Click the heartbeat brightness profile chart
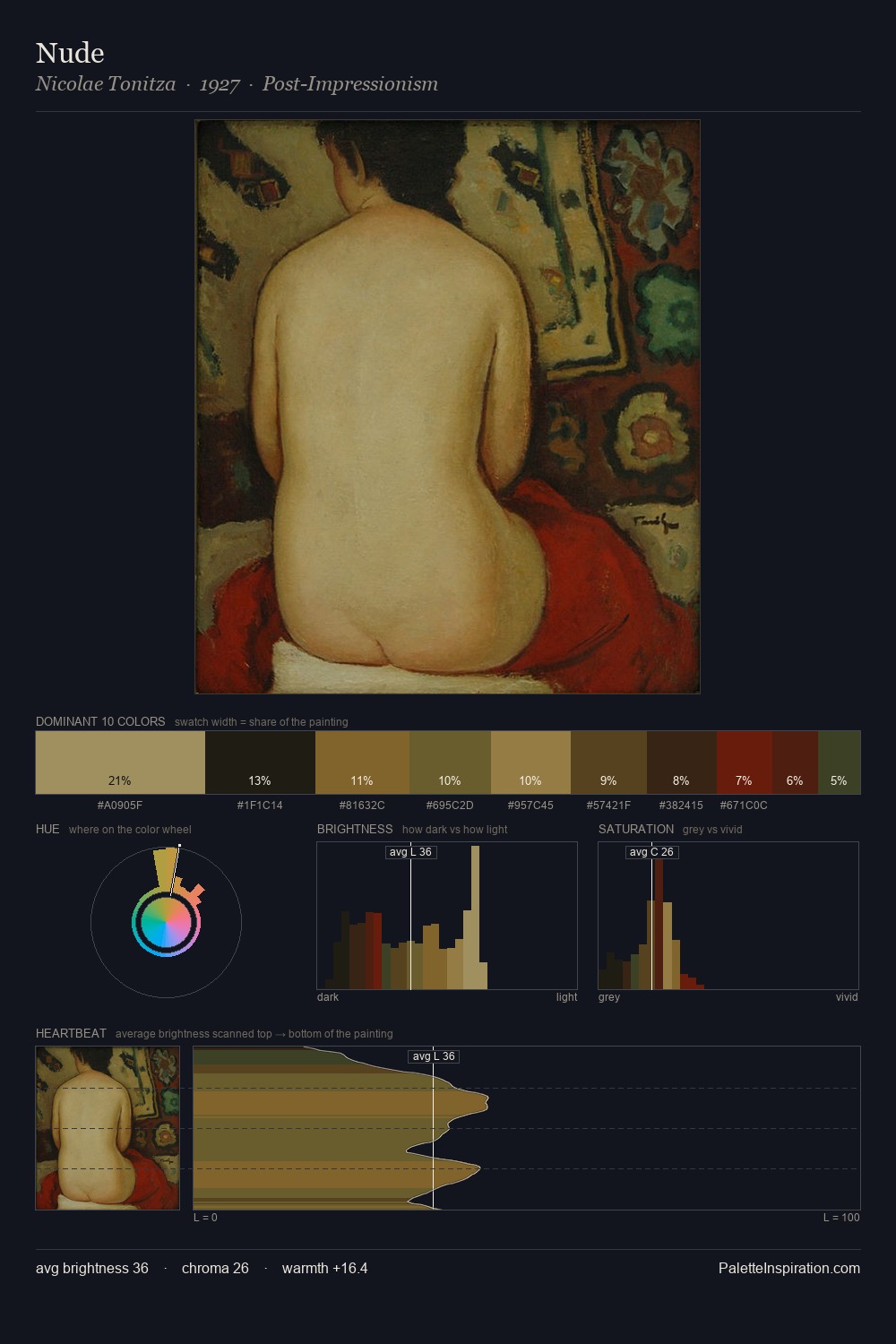896x1344 pixels. 527,1128
